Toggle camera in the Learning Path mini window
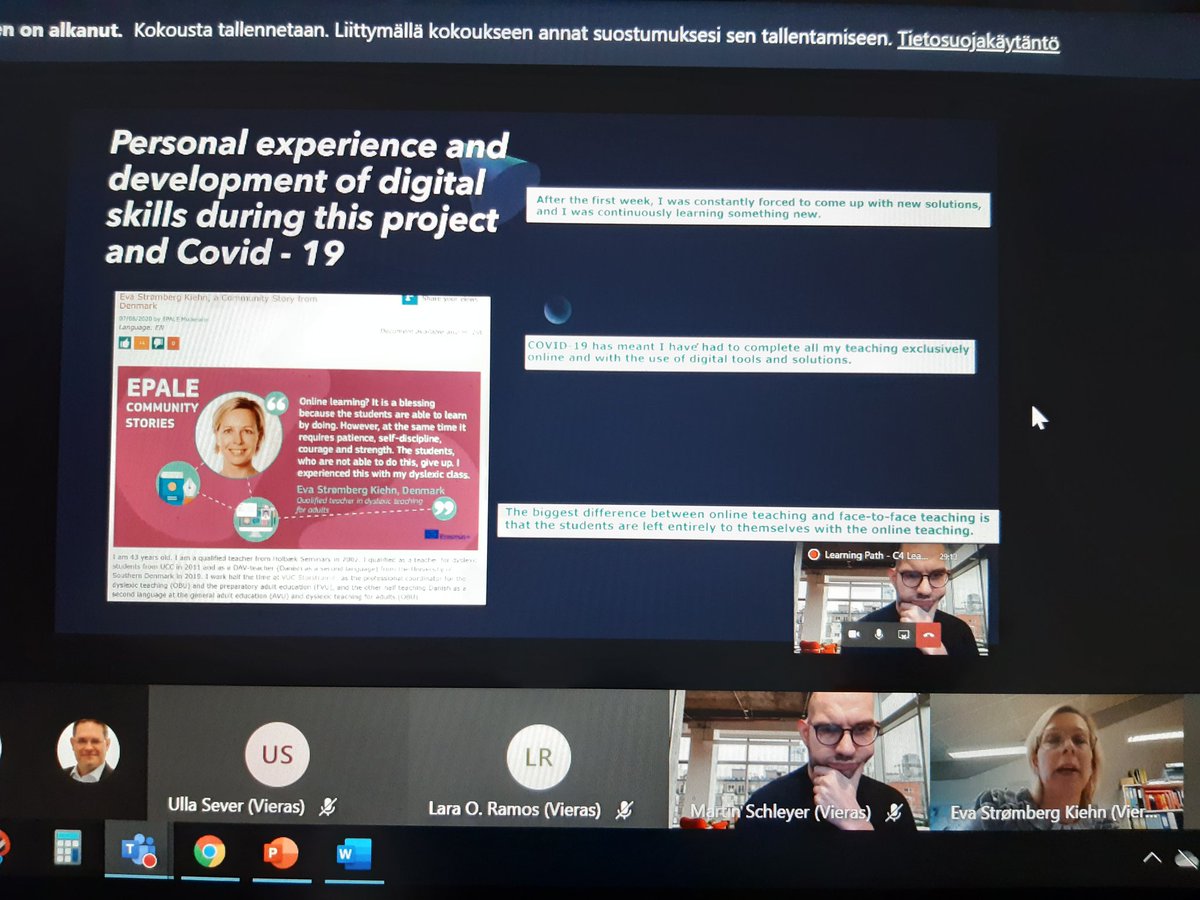 point(854,634)
